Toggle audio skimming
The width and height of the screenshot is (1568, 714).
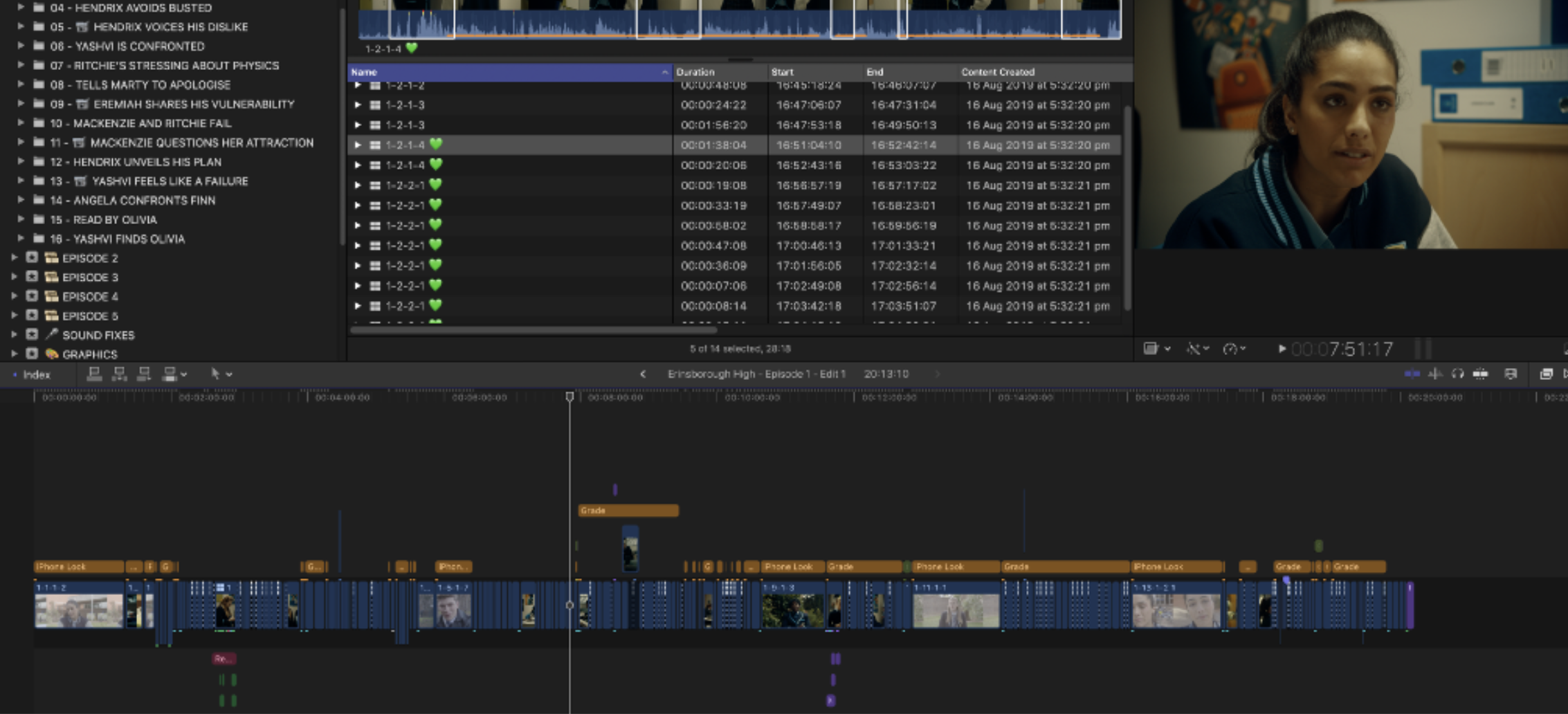point(1436,374)
